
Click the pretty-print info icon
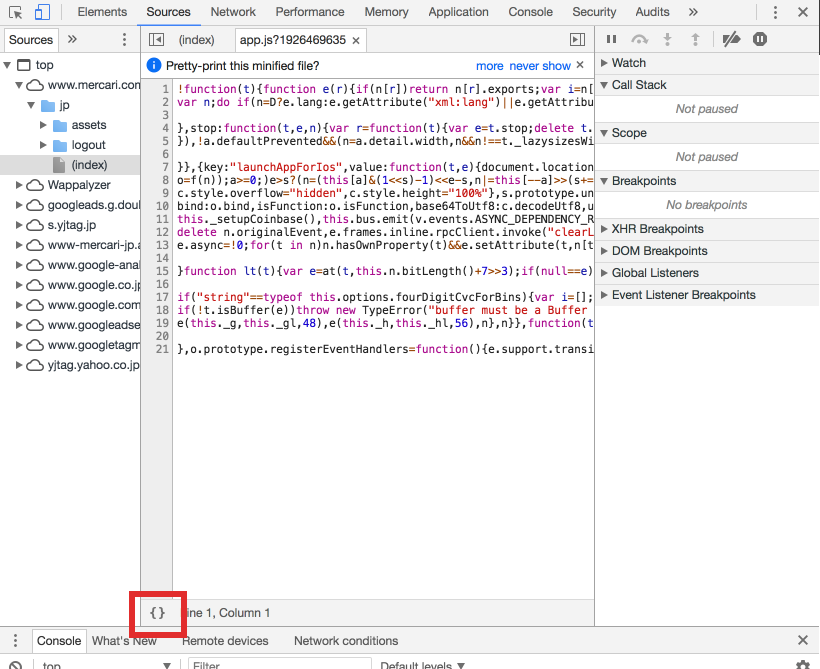pos(154,65)
